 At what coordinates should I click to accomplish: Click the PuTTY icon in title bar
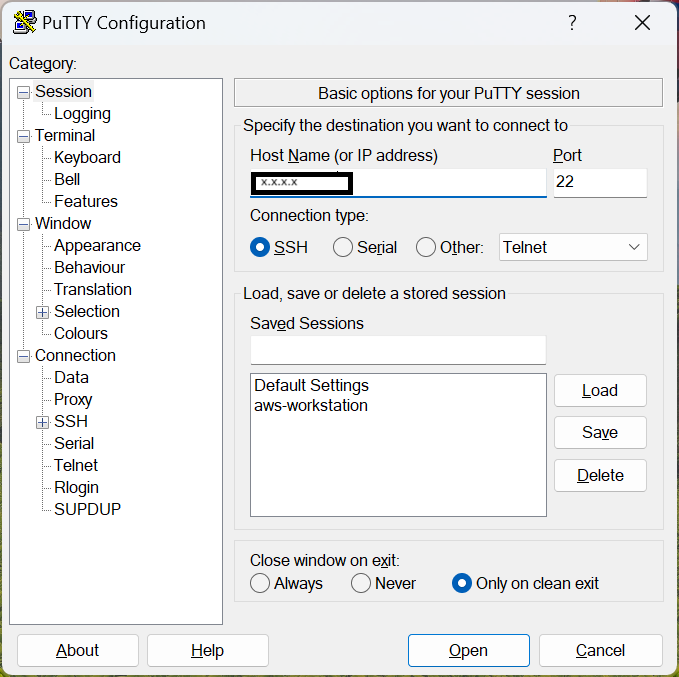click(25, 23)
